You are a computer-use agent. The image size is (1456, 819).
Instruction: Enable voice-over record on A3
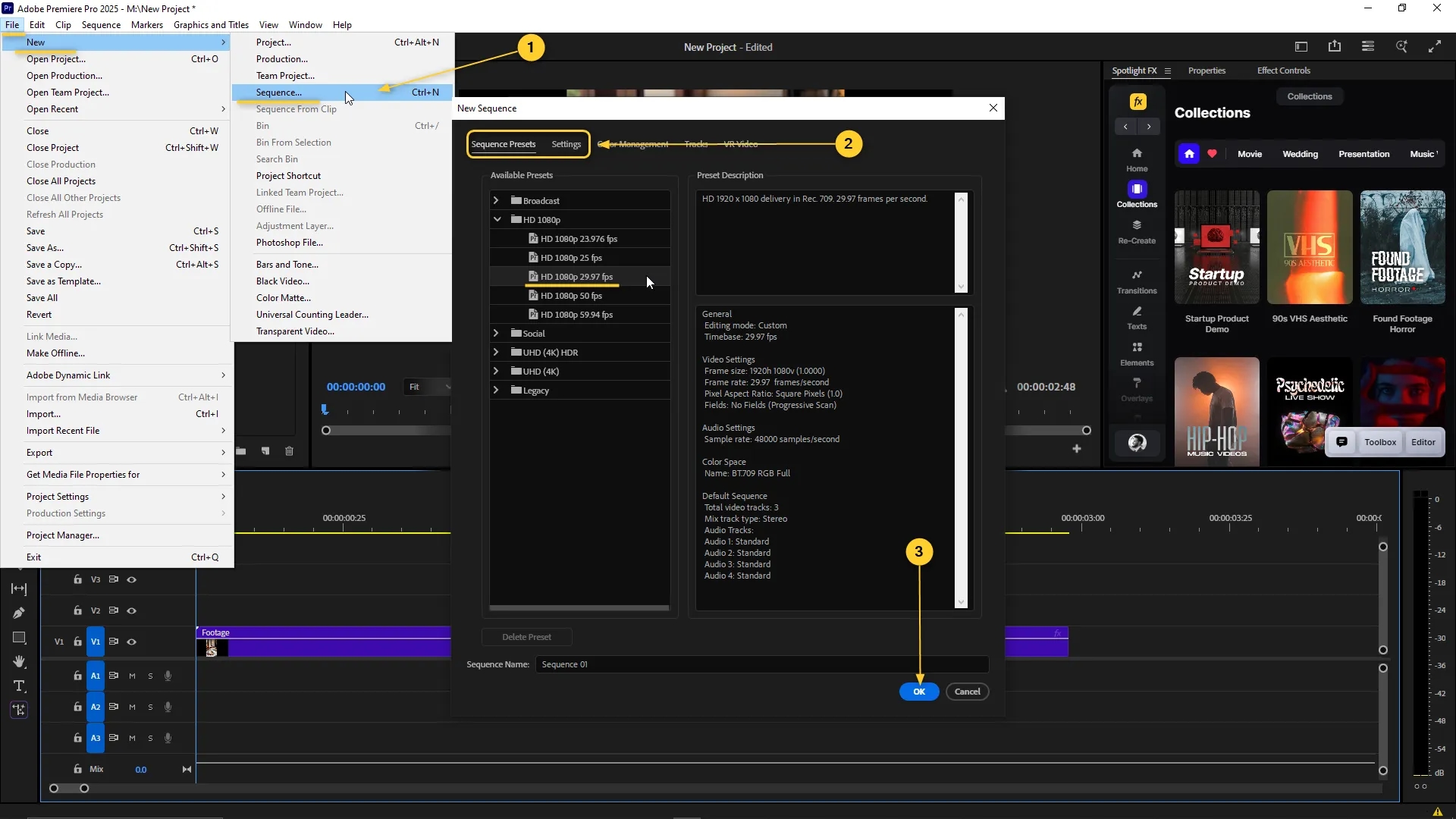(168, 738)
